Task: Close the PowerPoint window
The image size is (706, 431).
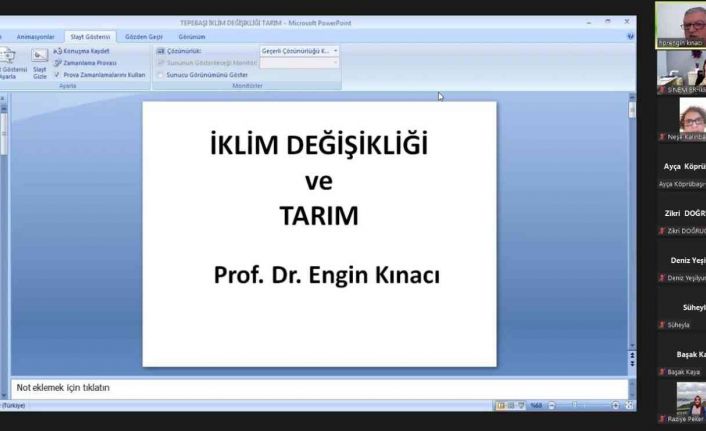Action: click(627, 22)
